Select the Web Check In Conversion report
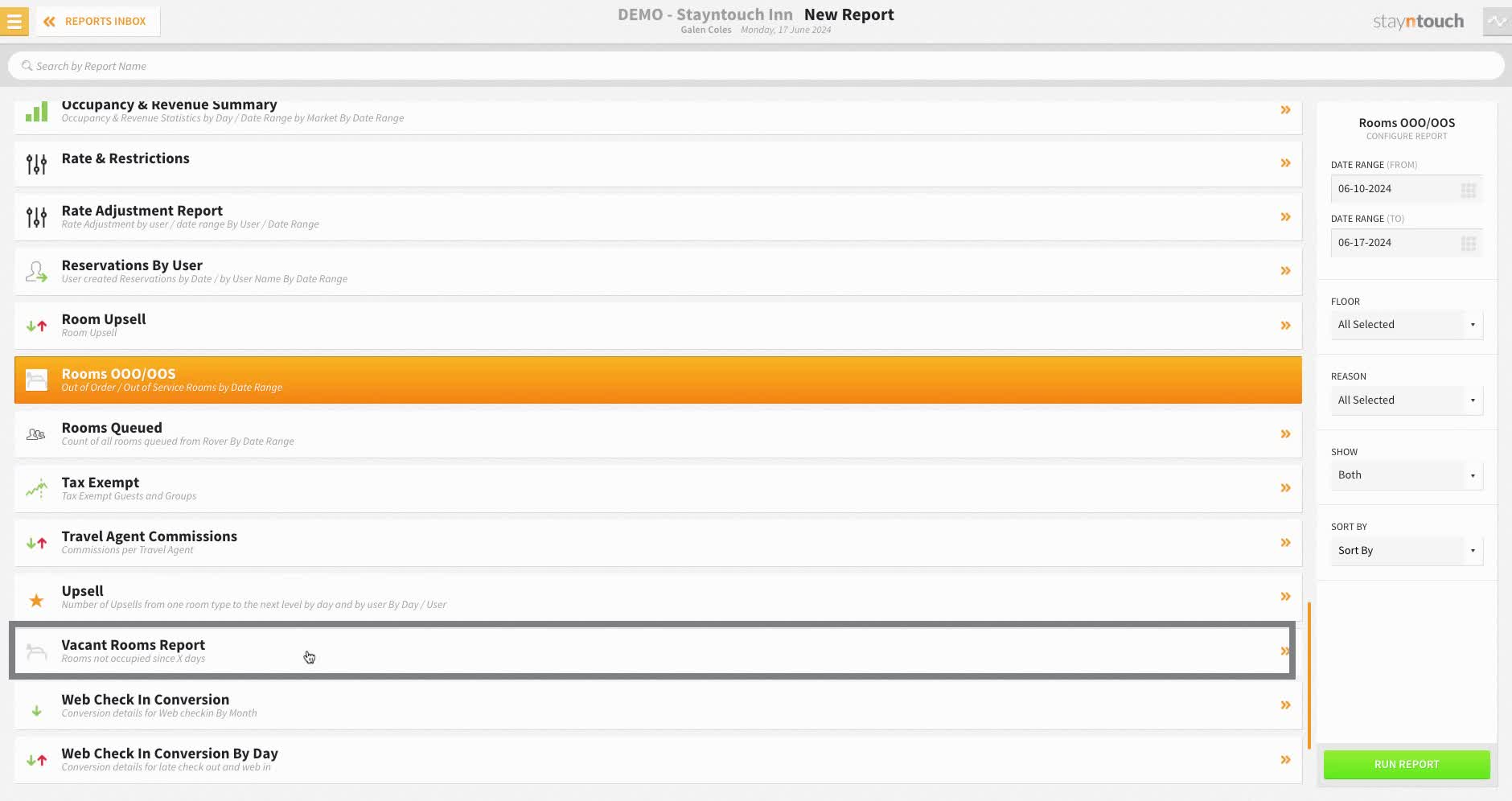 658,705
